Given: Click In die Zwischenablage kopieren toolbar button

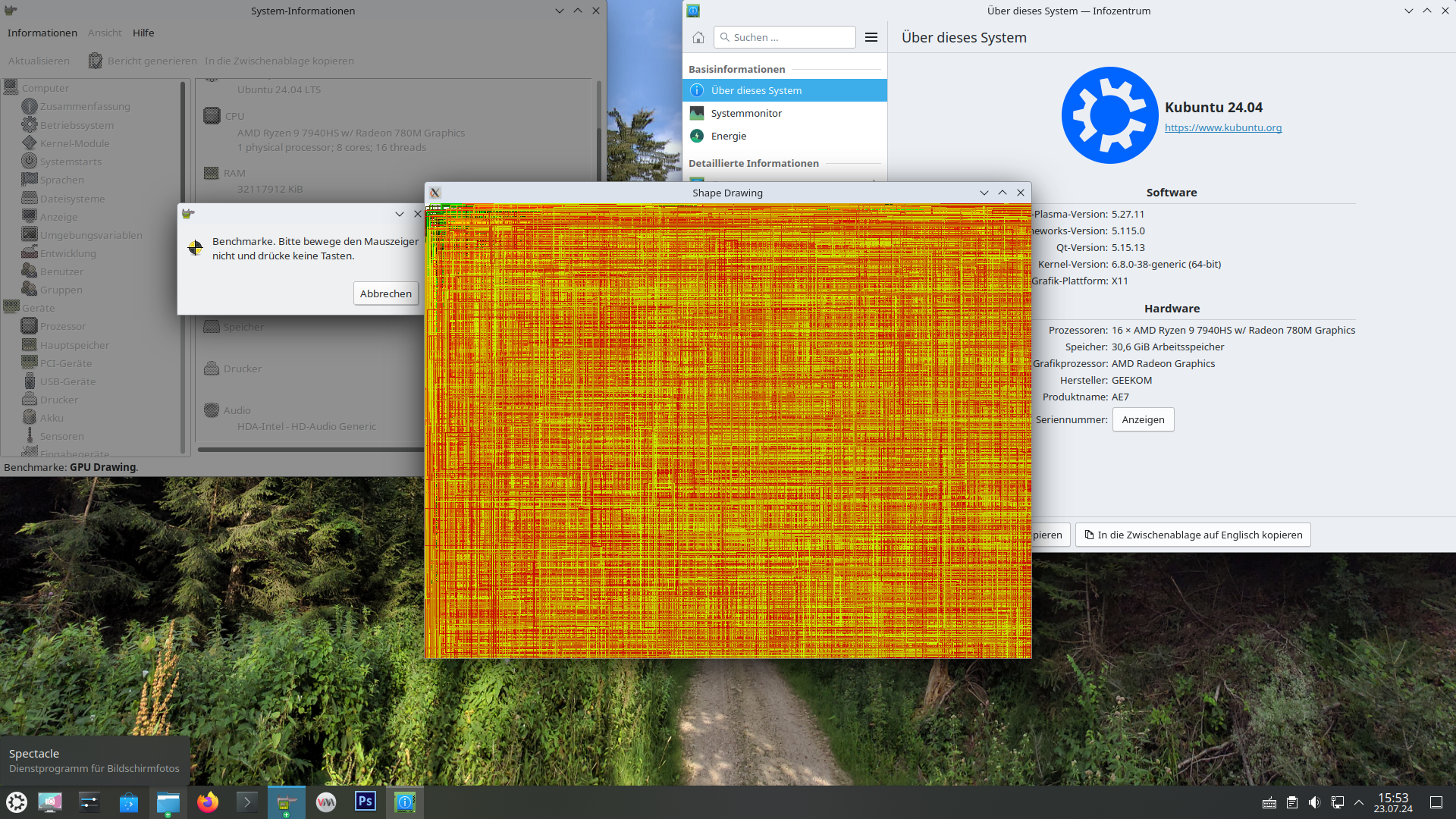Looking at the screenshot, I should 279,61.
